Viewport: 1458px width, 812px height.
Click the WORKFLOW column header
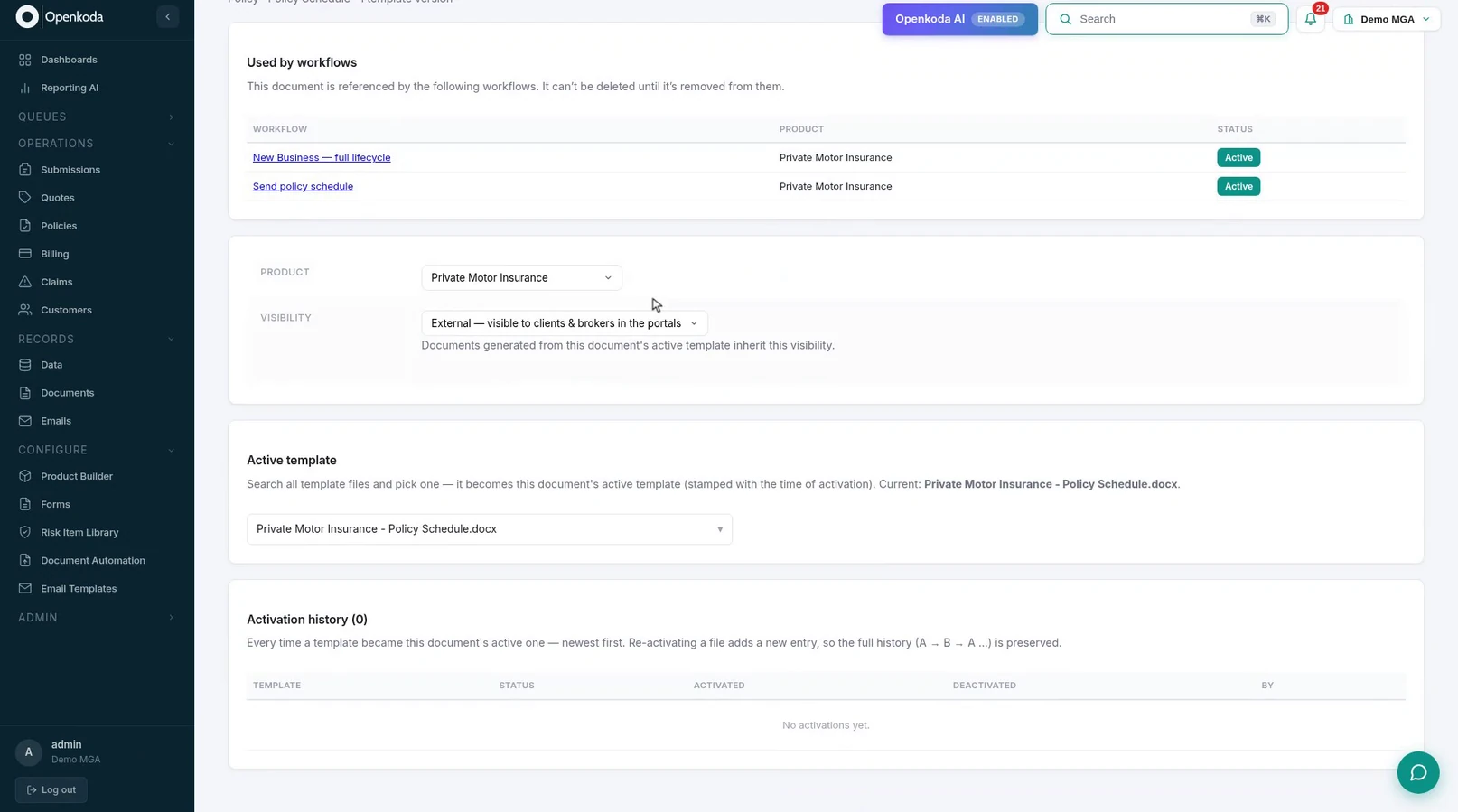280,129
